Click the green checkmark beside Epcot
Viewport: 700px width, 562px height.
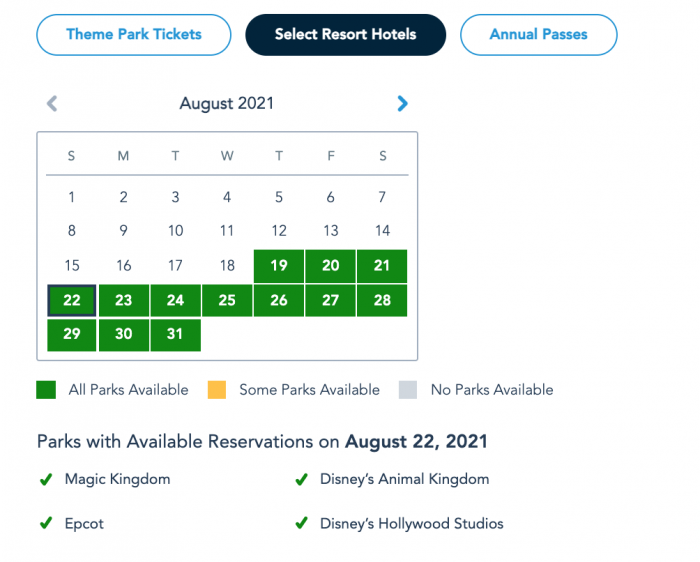46,524
